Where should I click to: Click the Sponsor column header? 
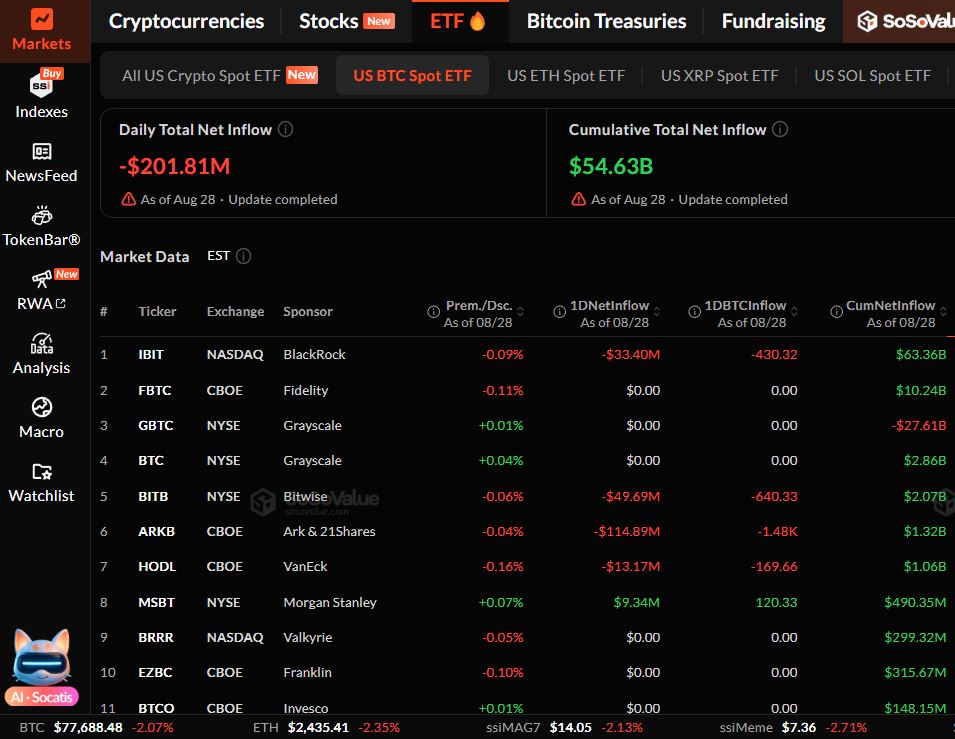[308, 311]
